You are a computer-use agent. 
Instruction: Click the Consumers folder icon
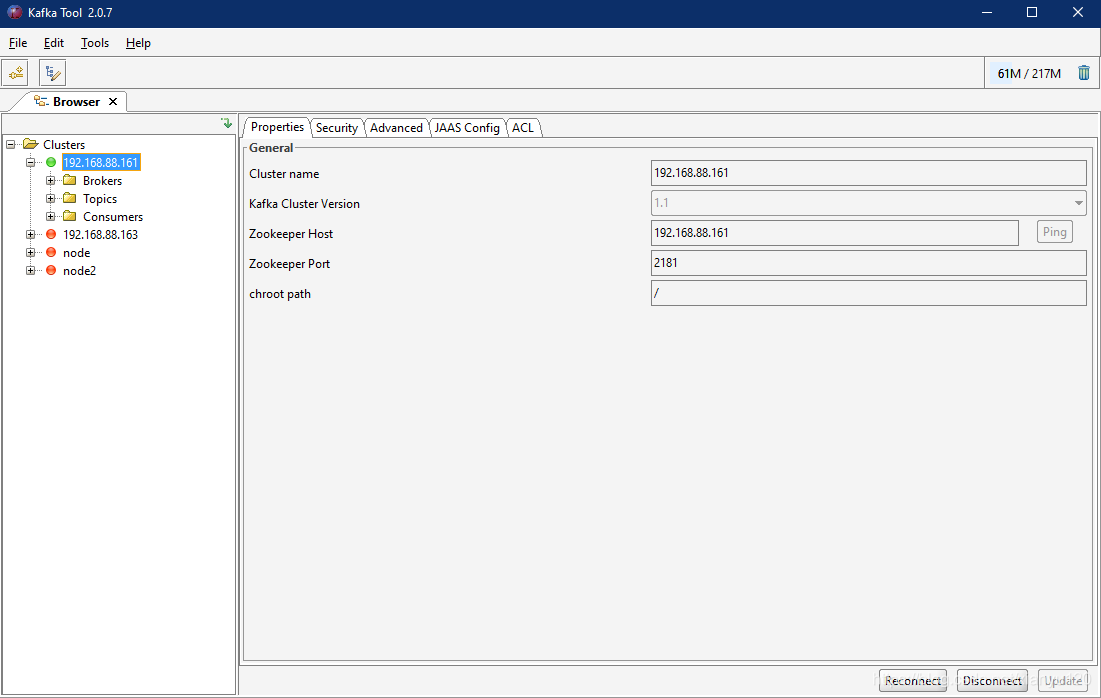[x=70, y=216]
